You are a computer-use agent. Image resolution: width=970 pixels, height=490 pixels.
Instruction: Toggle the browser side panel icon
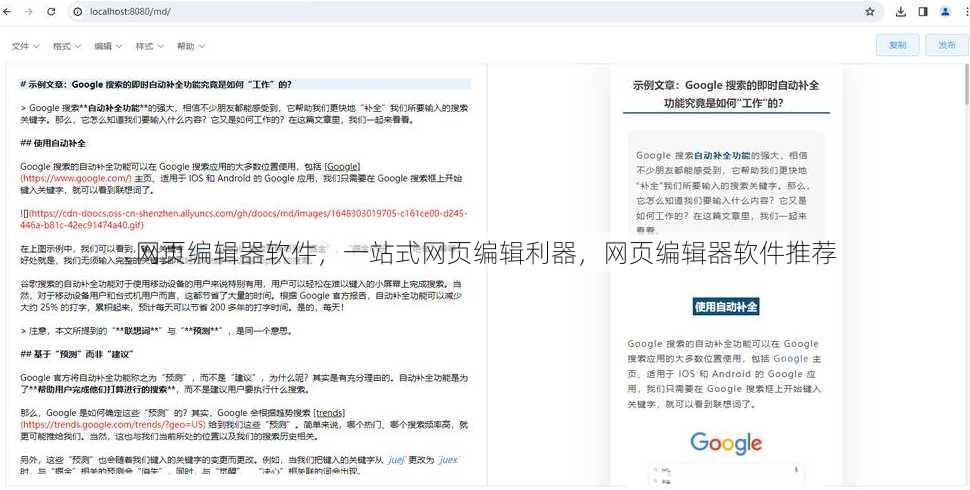click(x=923, y=12)
